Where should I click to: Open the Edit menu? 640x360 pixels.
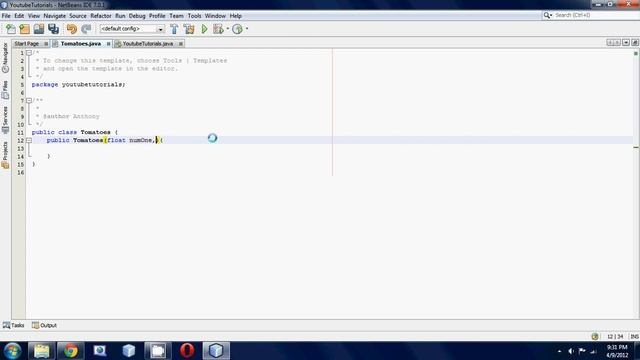pyautogui.click(x=19, y=16)
